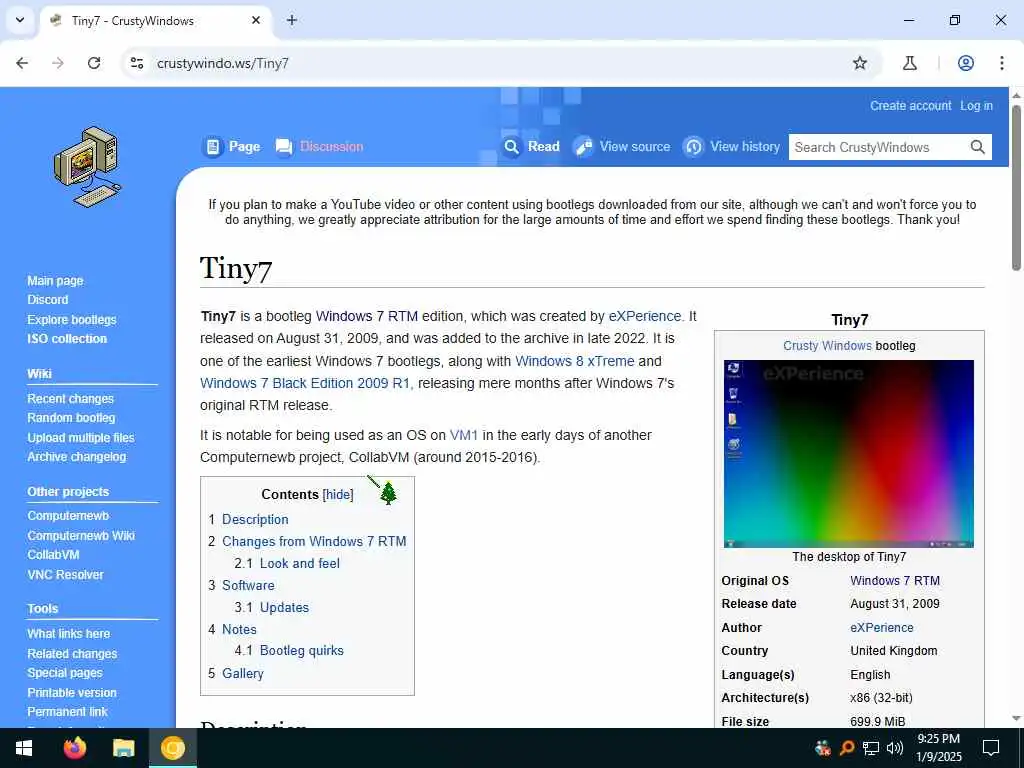
Task: Open site information icon in address bar
Action: point(137,63)
